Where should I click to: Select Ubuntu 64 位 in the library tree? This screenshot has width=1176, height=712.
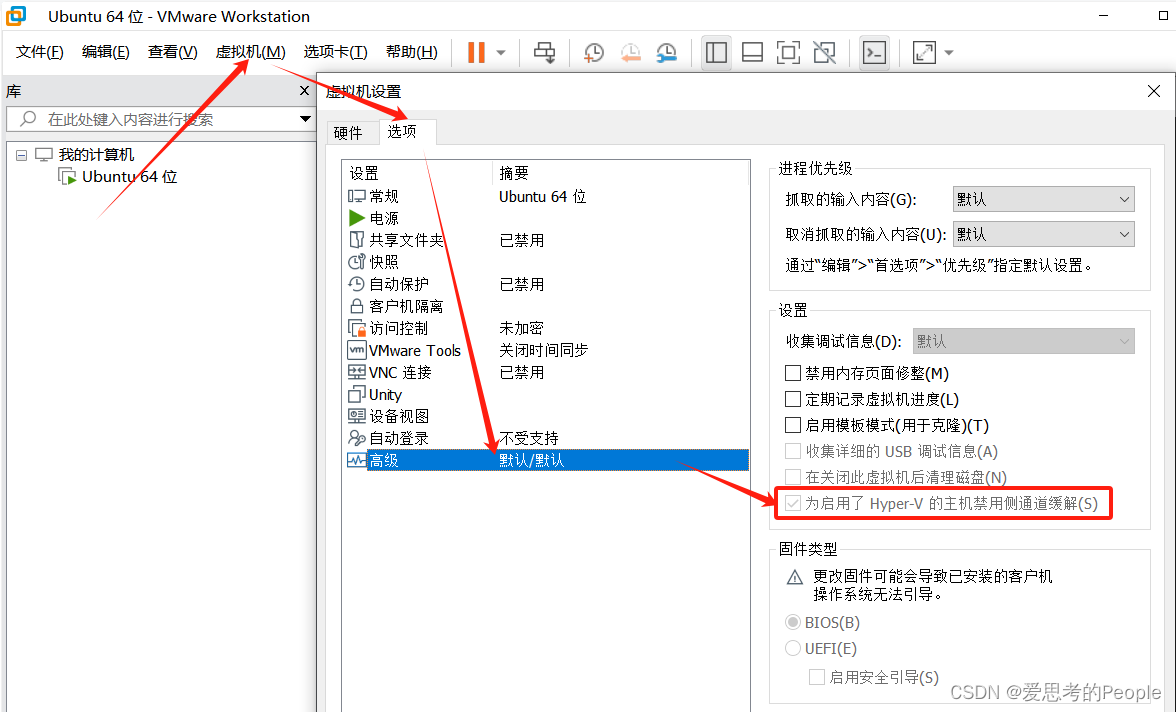[x=130, y=177]
